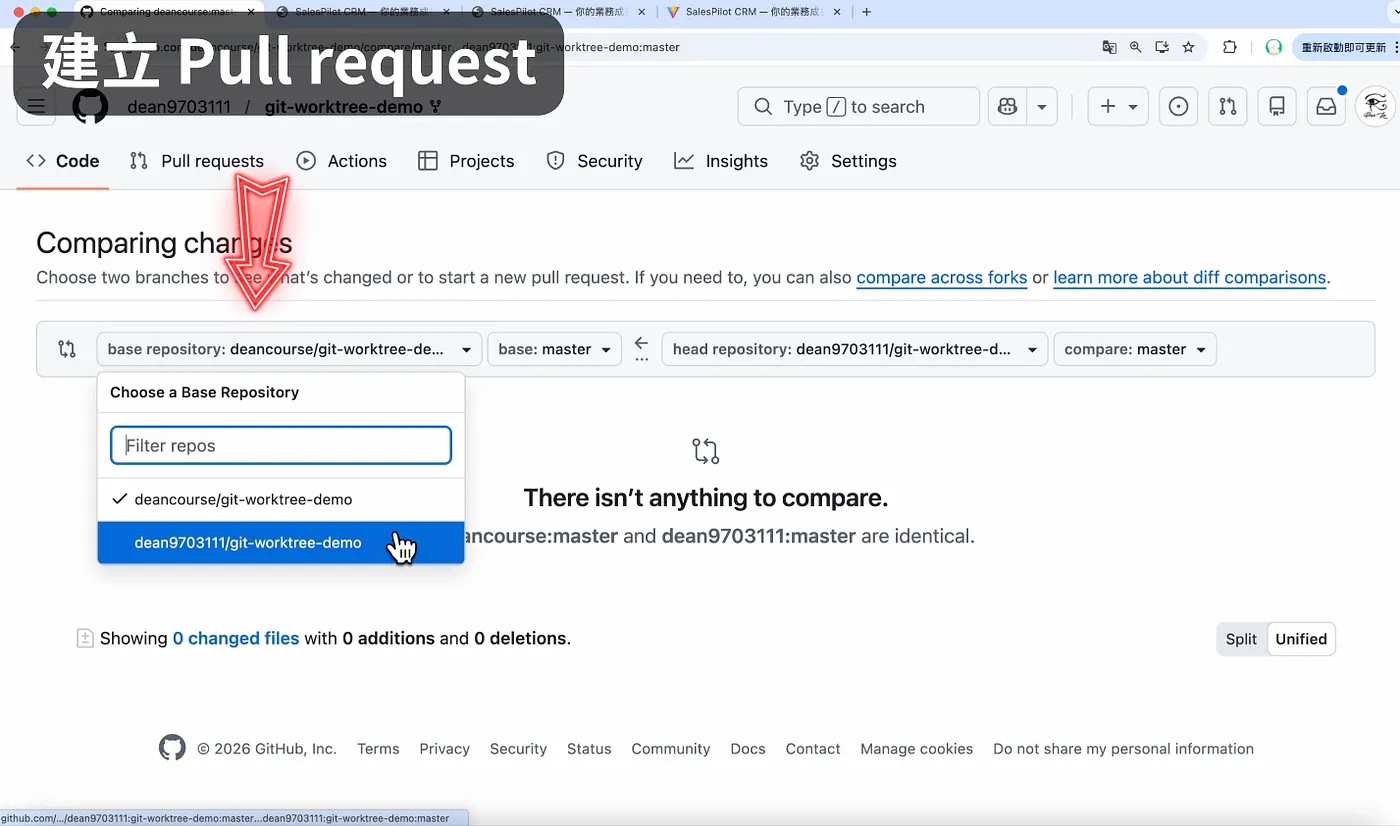Open the git-worktree-demo repository name link
The width and height of the screenshot is (1400, 826).
[x=344, y=107]
